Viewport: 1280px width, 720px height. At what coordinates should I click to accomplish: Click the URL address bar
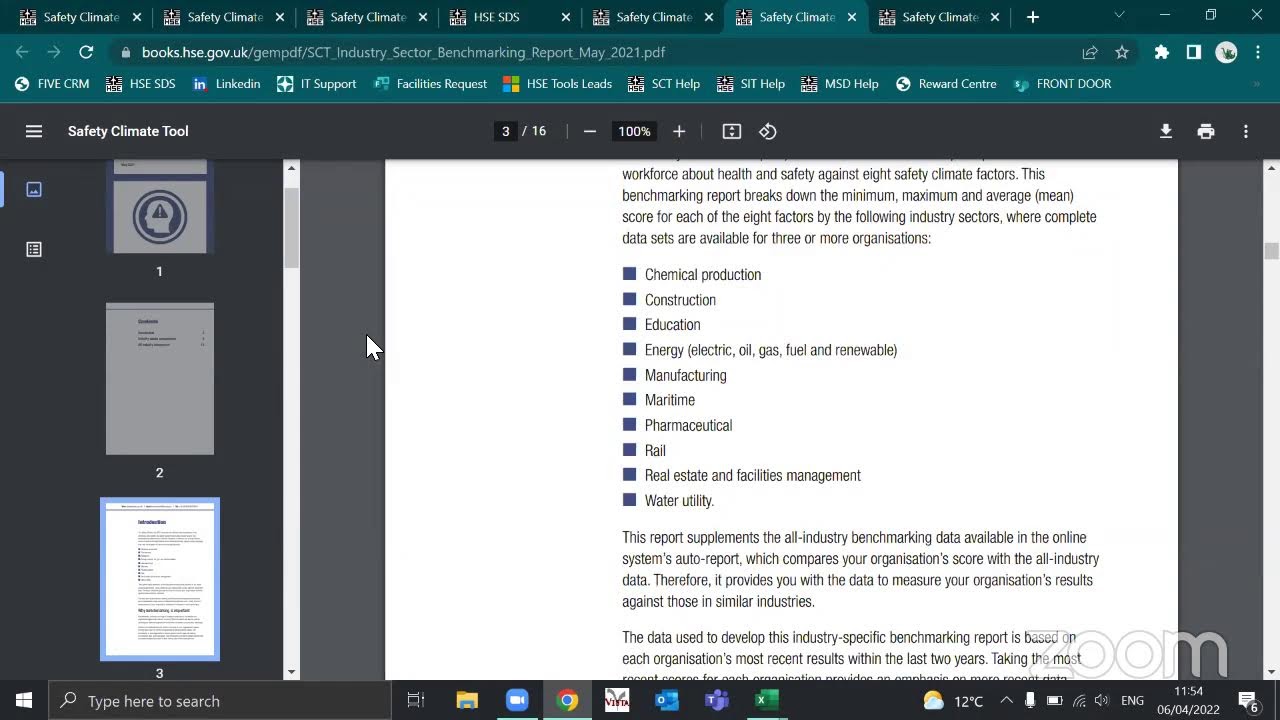coord(600,52)
